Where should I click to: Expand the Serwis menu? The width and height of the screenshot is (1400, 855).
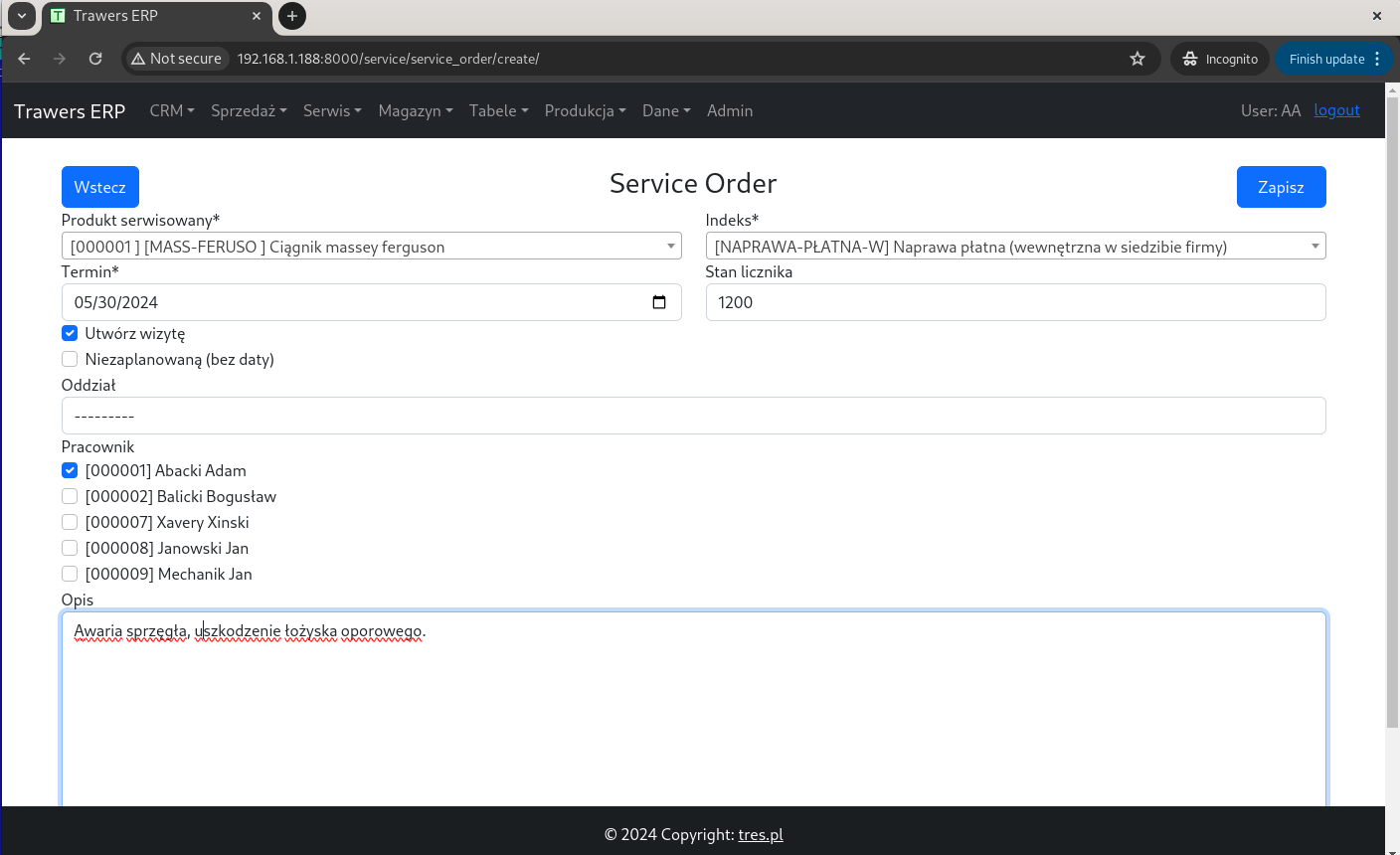(x=332, y=110)
